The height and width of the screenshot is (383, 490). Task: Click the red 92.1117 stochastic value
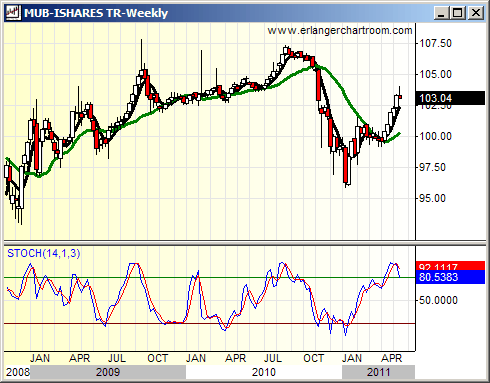click(x=450, y=266)
